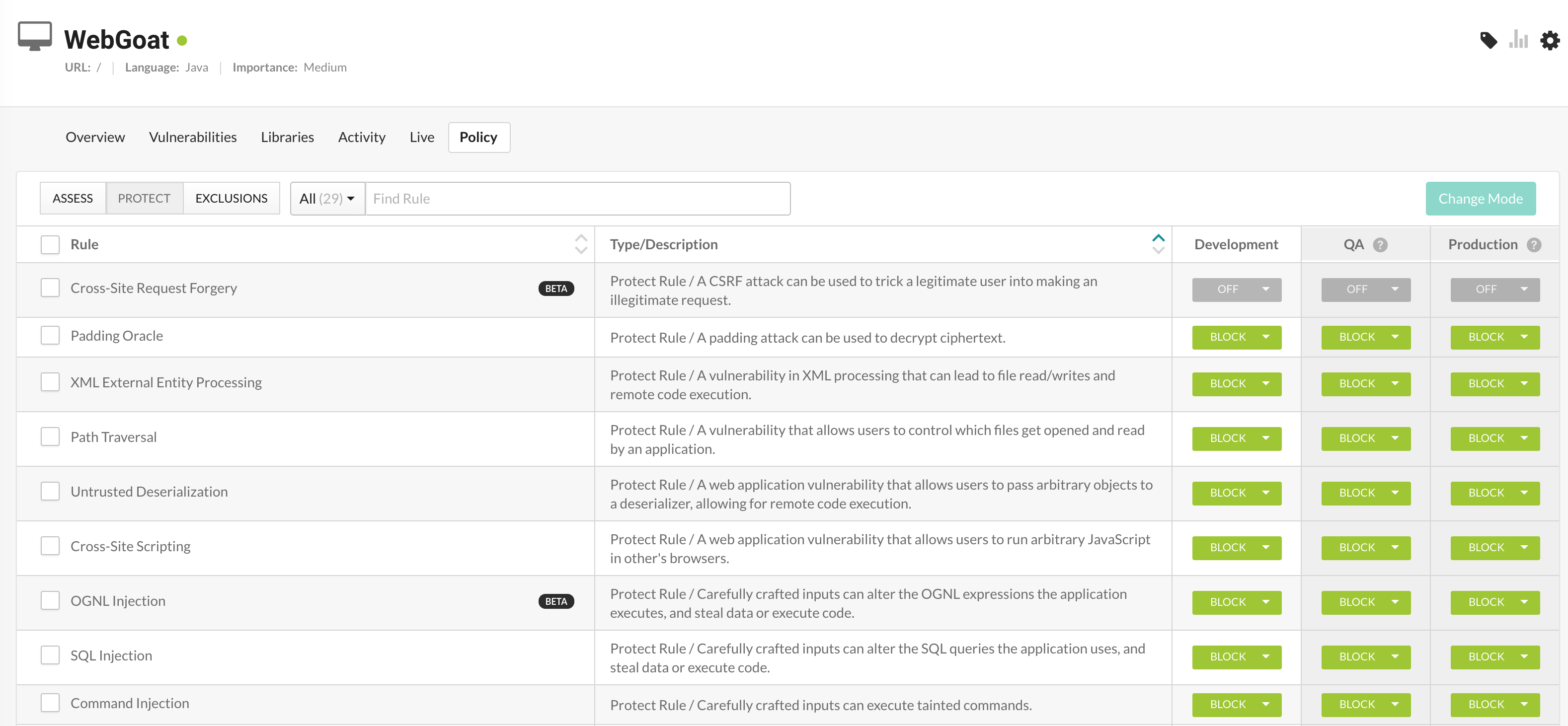Open the Path Traversal rule link
Viewport: 1568px width, 726px height.
113,437
